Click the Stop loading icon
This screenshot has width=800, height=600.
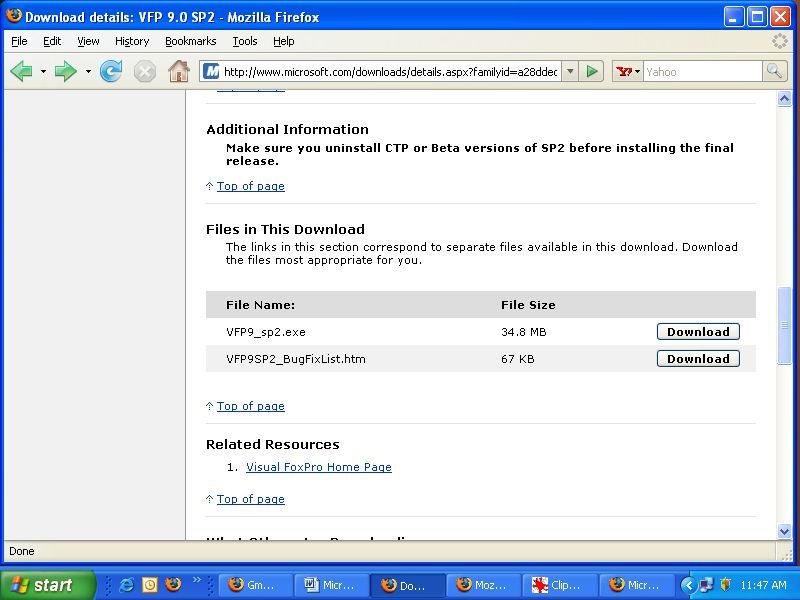145,71
